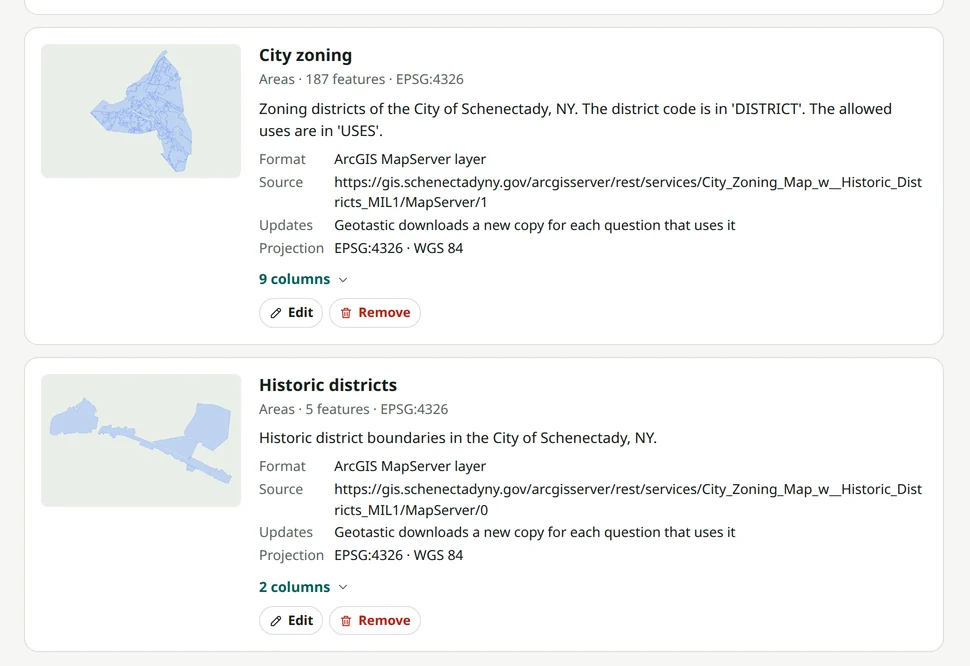Open the City zoning map thumbnail
Viewport: 970px width, 666px height.
click(x=141, y=111)
